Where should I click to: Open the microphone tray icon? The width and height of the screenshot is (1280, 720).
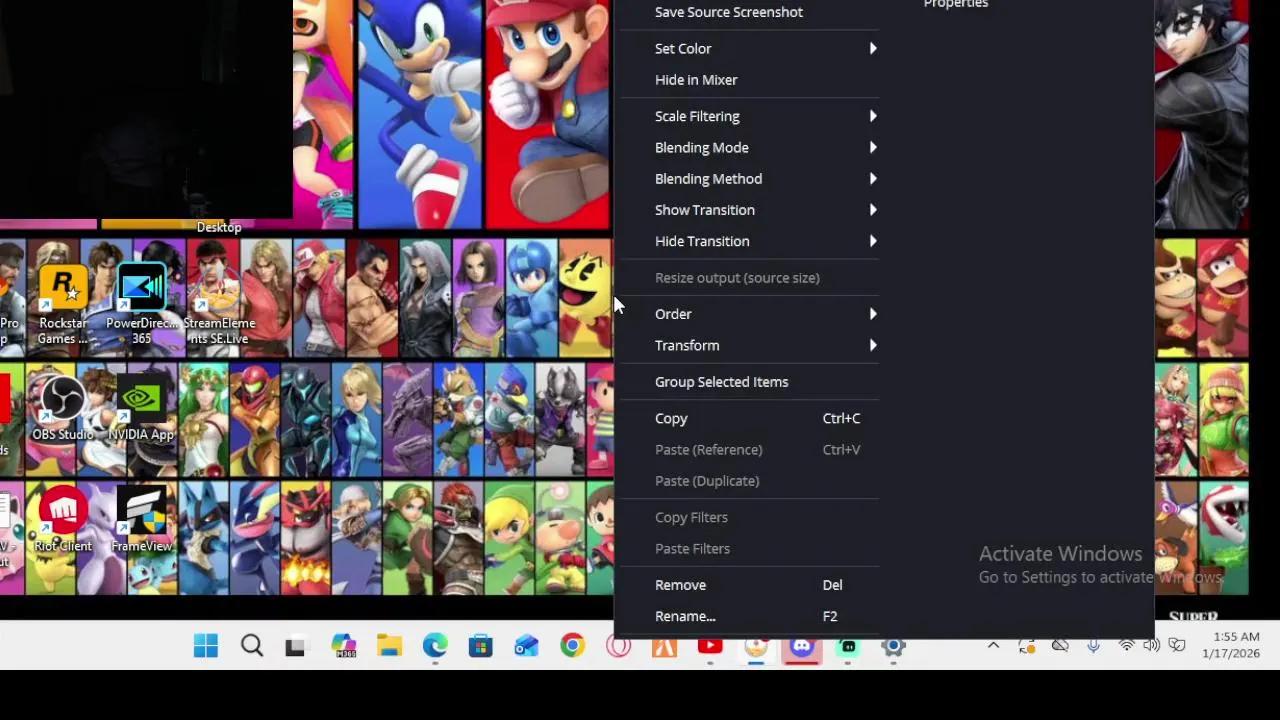pyautogui.click(x=1093, y=646)
